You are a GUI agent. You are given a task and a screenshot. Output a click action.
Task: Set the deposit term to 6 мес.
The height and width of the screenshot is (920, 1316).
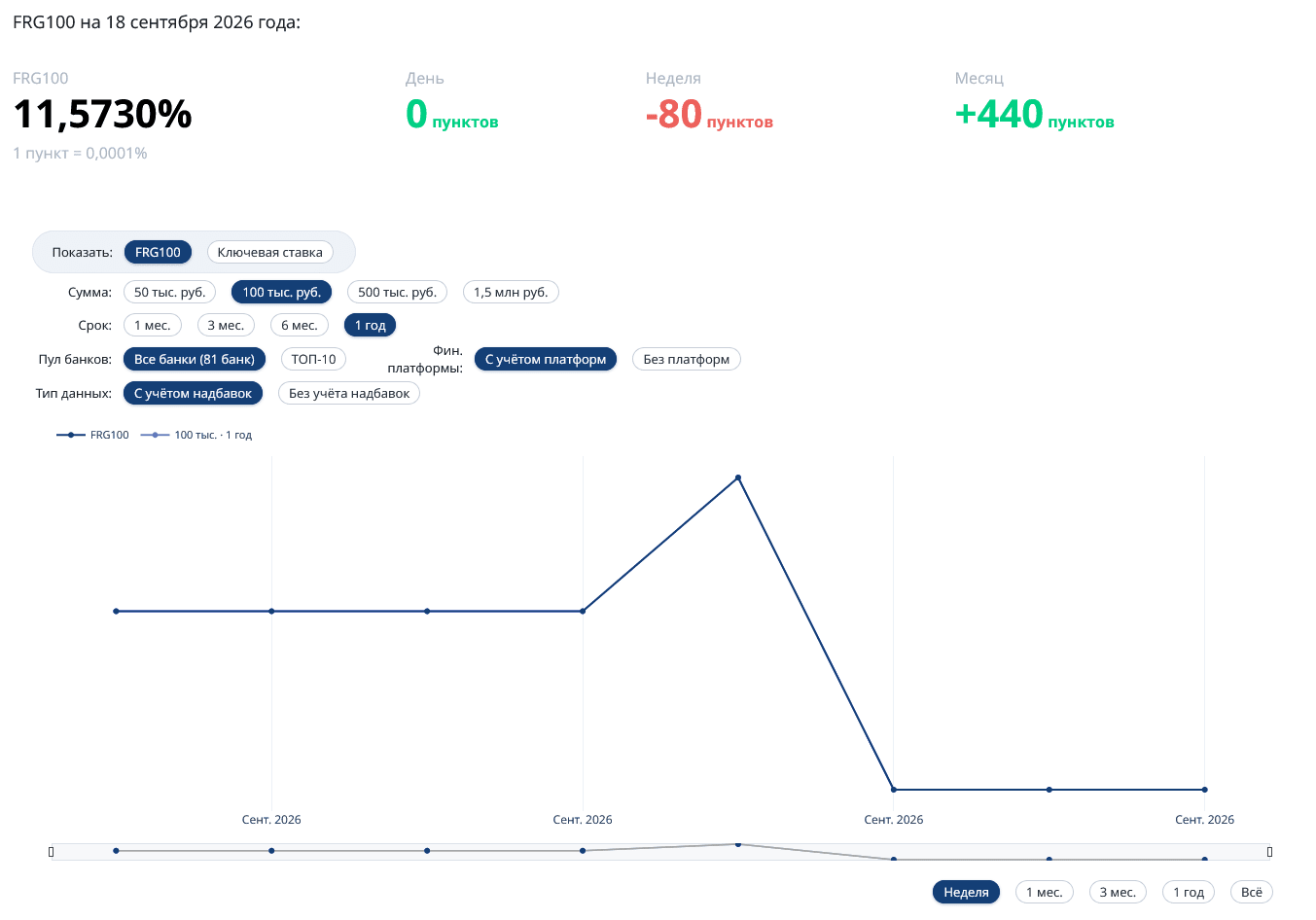300,325
